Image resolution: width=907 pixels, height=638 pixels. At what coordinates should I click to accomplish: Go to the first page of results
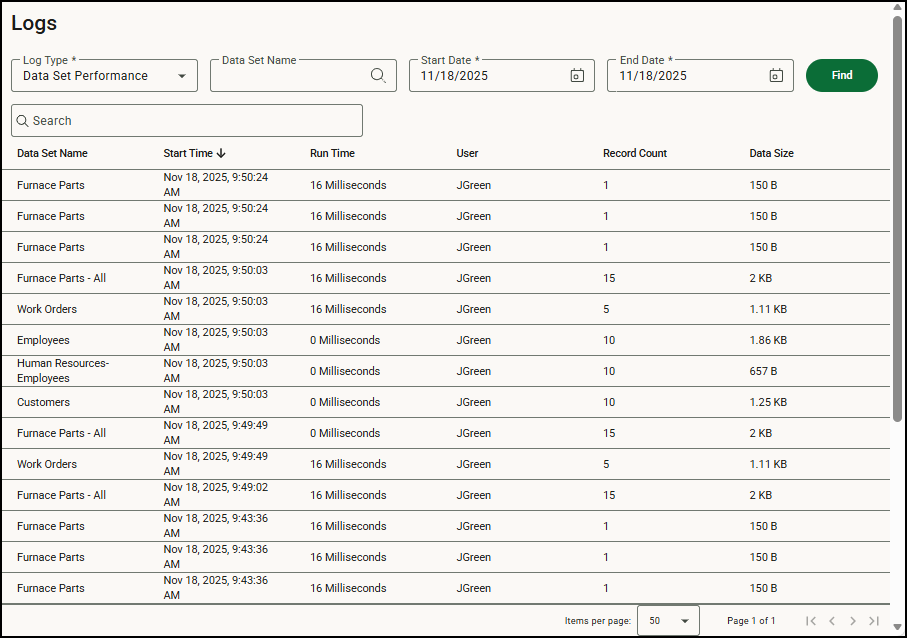[x=811, y=621]
